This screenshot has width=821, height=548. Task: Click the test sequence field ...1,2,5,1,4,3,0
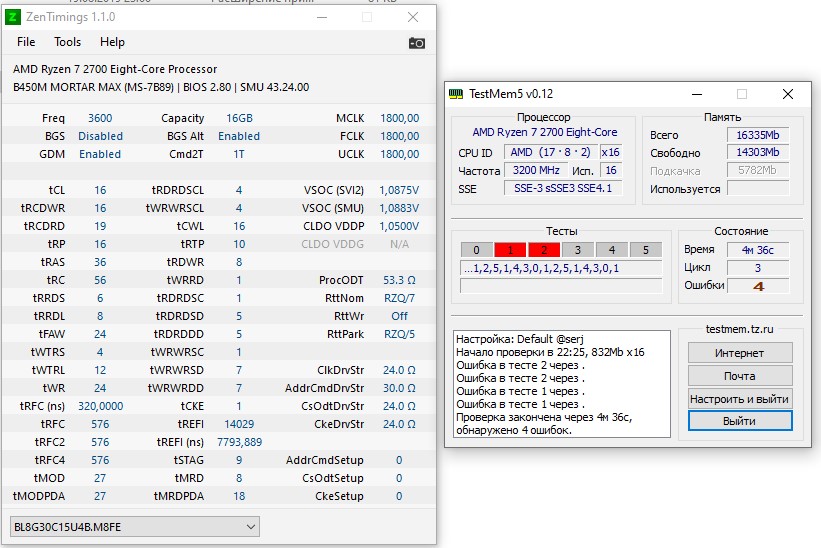pyautogui.click(x=561, y=269)
